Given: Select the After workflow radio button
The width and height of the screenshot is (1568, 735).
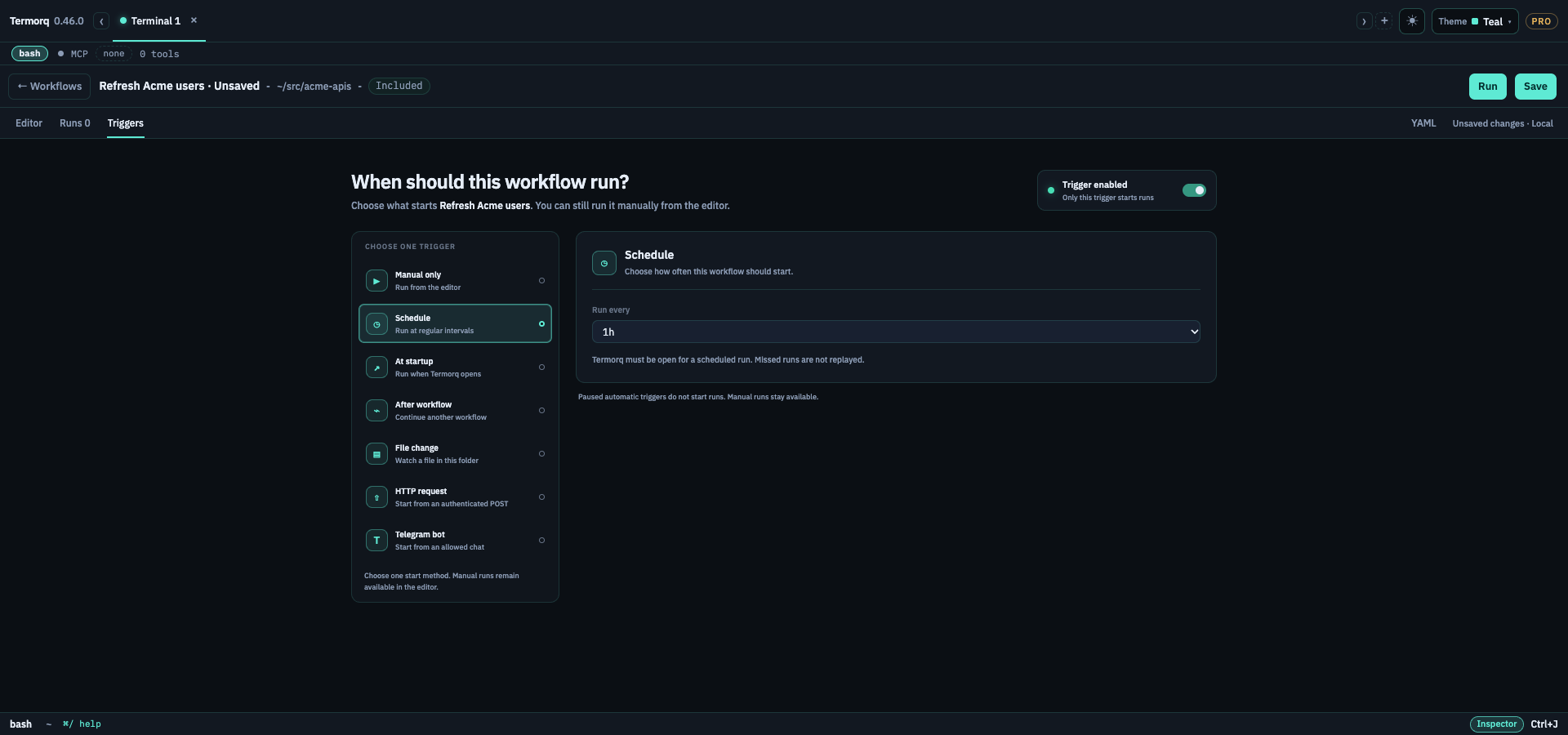Looking at the screenshot, I should point(541,411).
